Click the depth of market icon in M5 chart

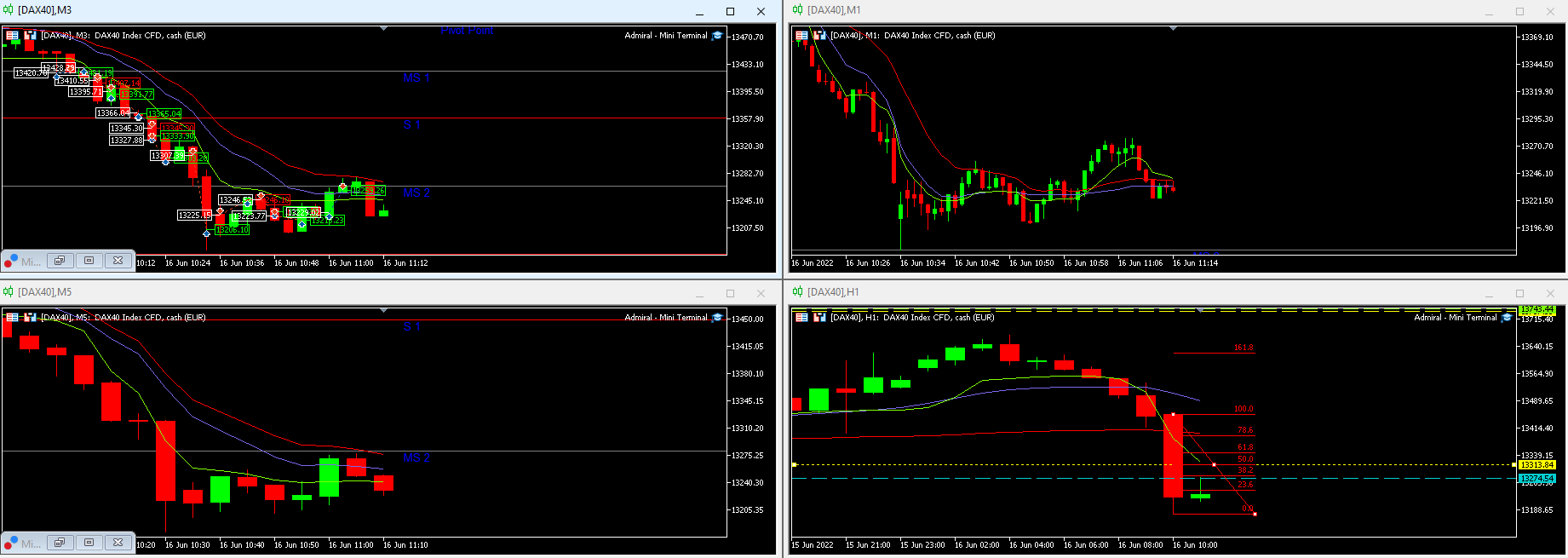coord(31,318)
